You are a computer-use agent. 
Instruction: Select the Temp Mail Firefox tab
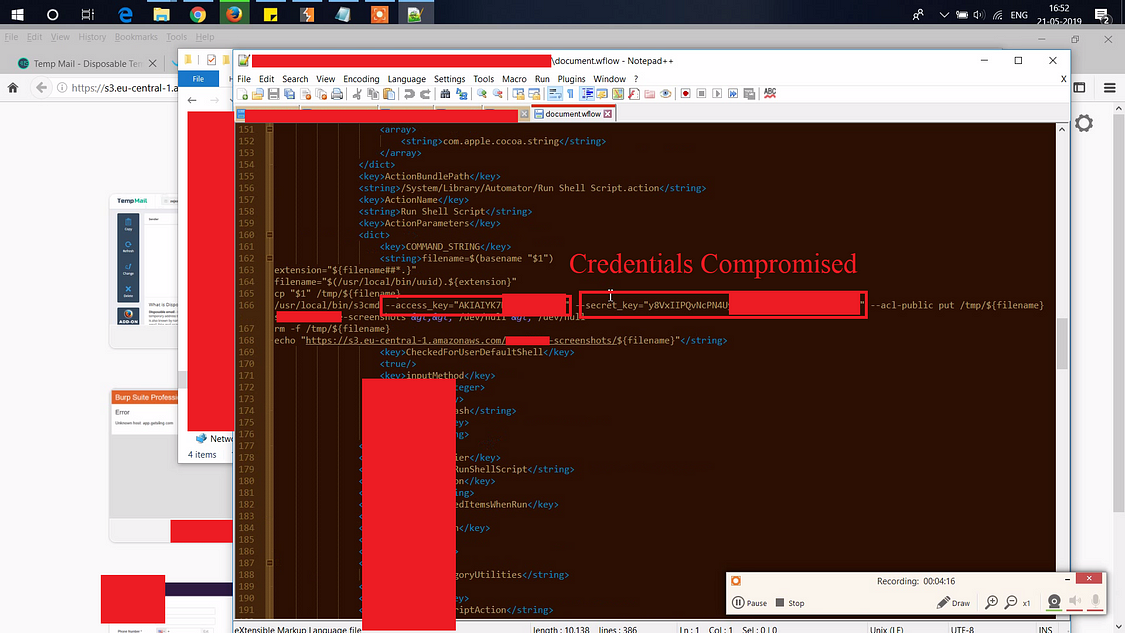[x=87, y=63]
